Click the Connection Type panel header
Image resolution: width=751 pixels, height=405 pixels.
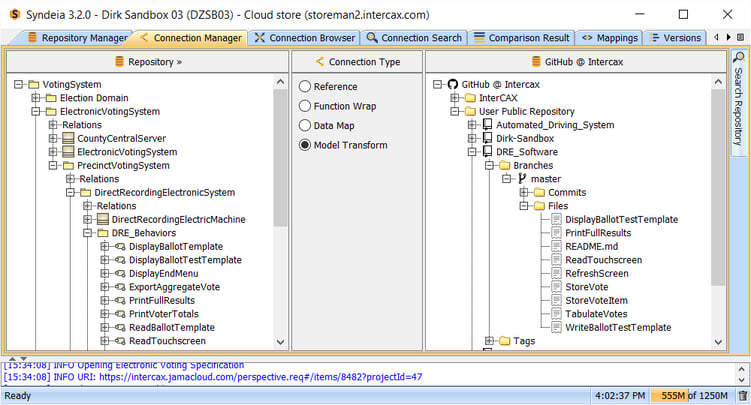[357, 62]
